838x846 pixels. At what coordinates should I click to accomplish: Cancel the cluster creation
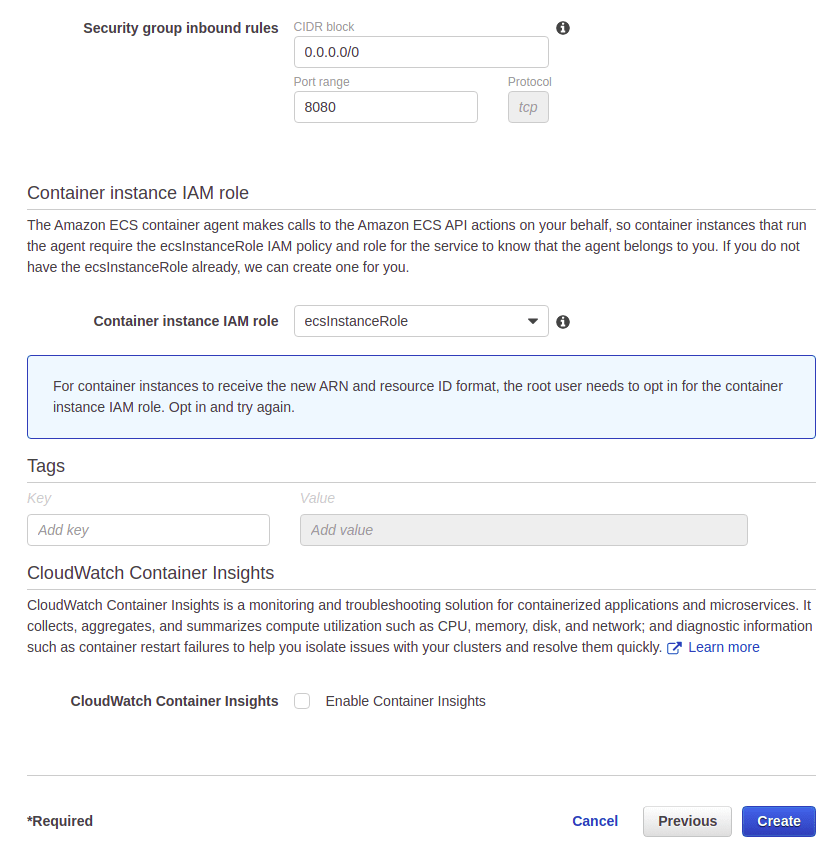[595, 821]
